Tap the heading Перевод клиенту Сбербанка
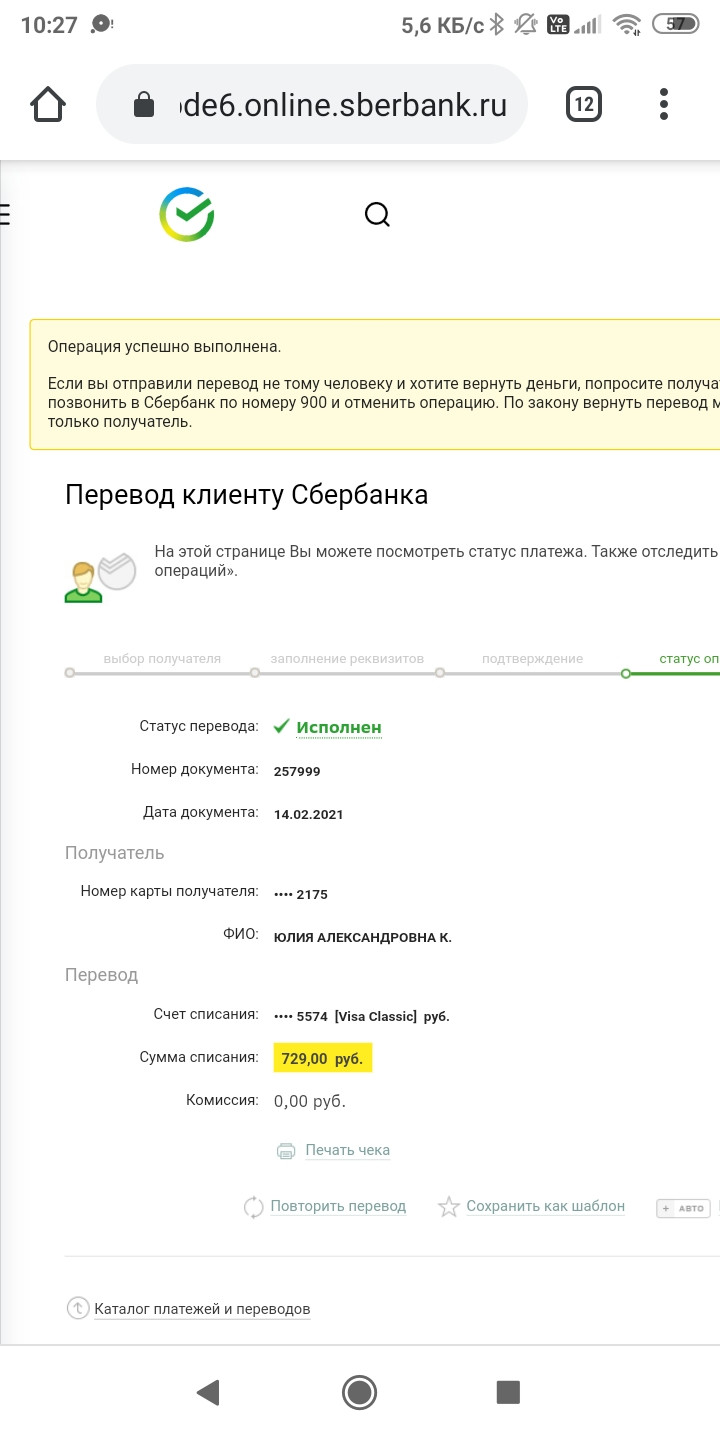720x1440 pixels. [x=246, y=494]
